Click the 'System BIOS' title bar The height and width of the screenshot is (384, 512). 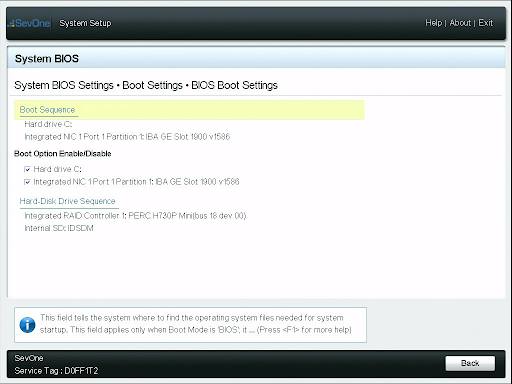click(256, 58)
